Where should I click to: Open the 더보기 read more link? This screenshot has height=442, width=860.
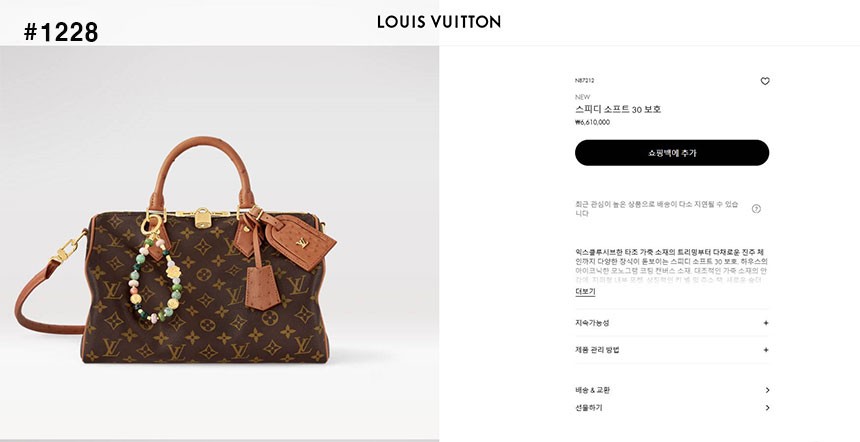(x=585, y=291)
